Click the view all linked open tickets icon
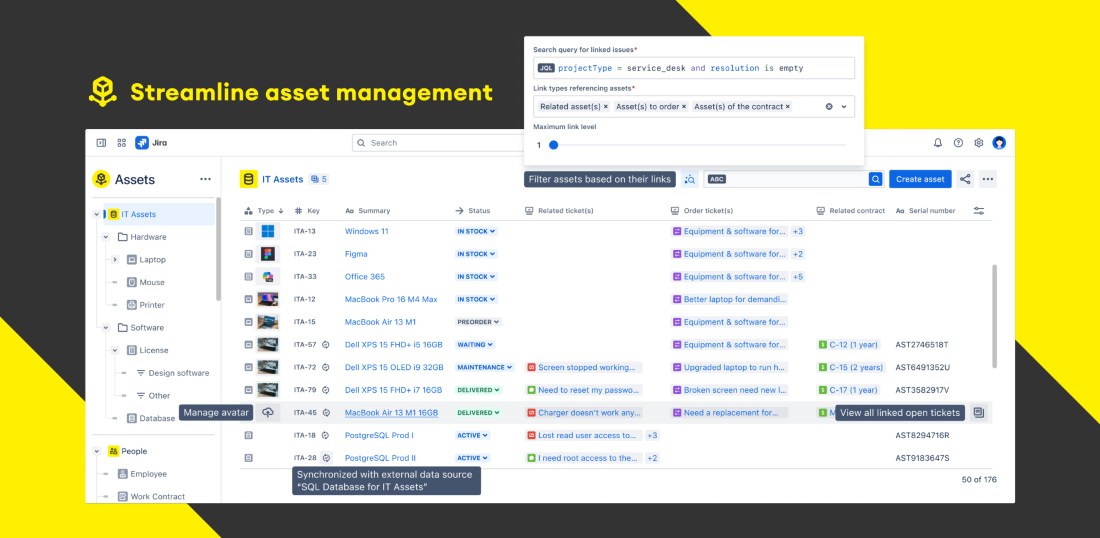Viewport: 1100px width, 538px height. (979, 412)
